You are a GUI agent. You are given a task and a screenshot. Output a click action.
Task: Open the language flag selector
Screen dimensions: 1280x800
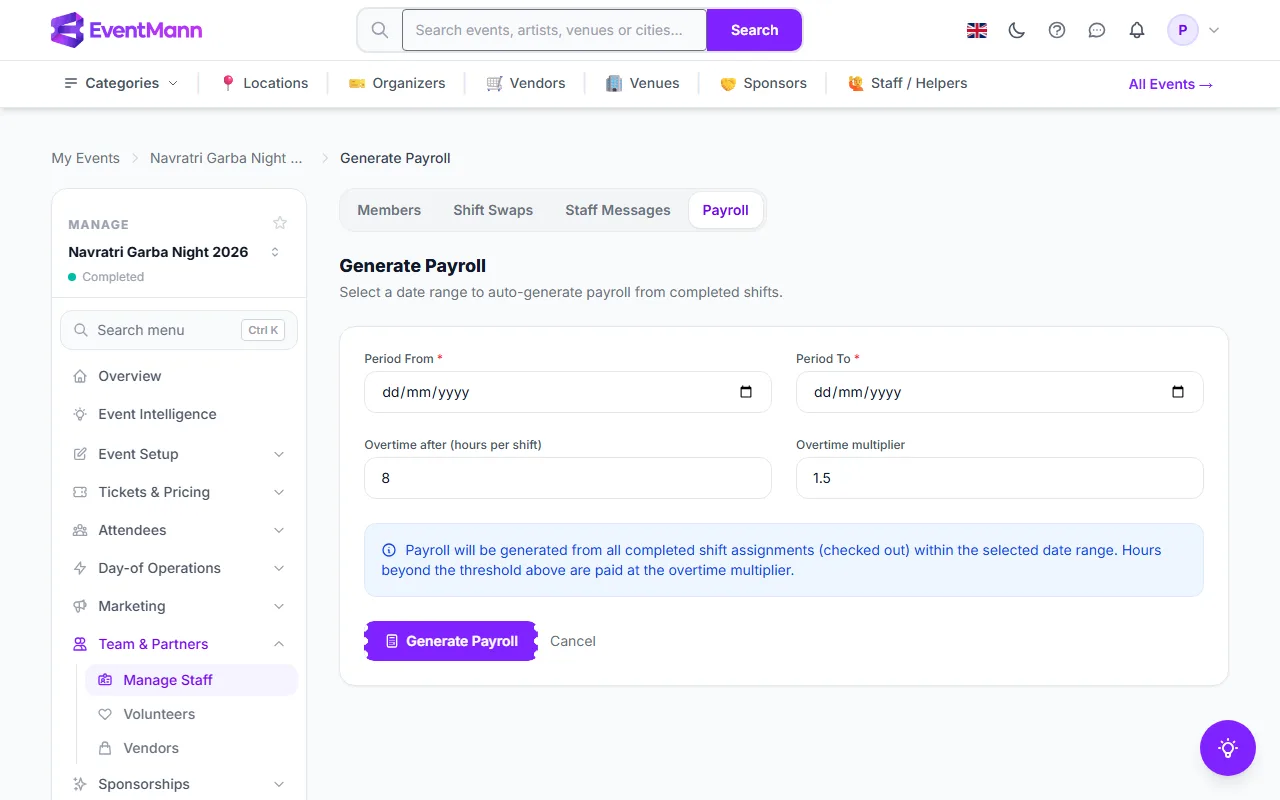point(977,30)
